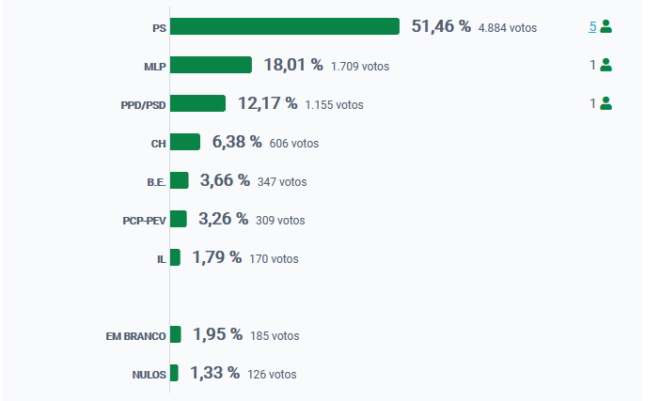This screenshot has width=660, height=401.
Task: Click the PCP-PEV result bar
Action: (x=178, y=219)
